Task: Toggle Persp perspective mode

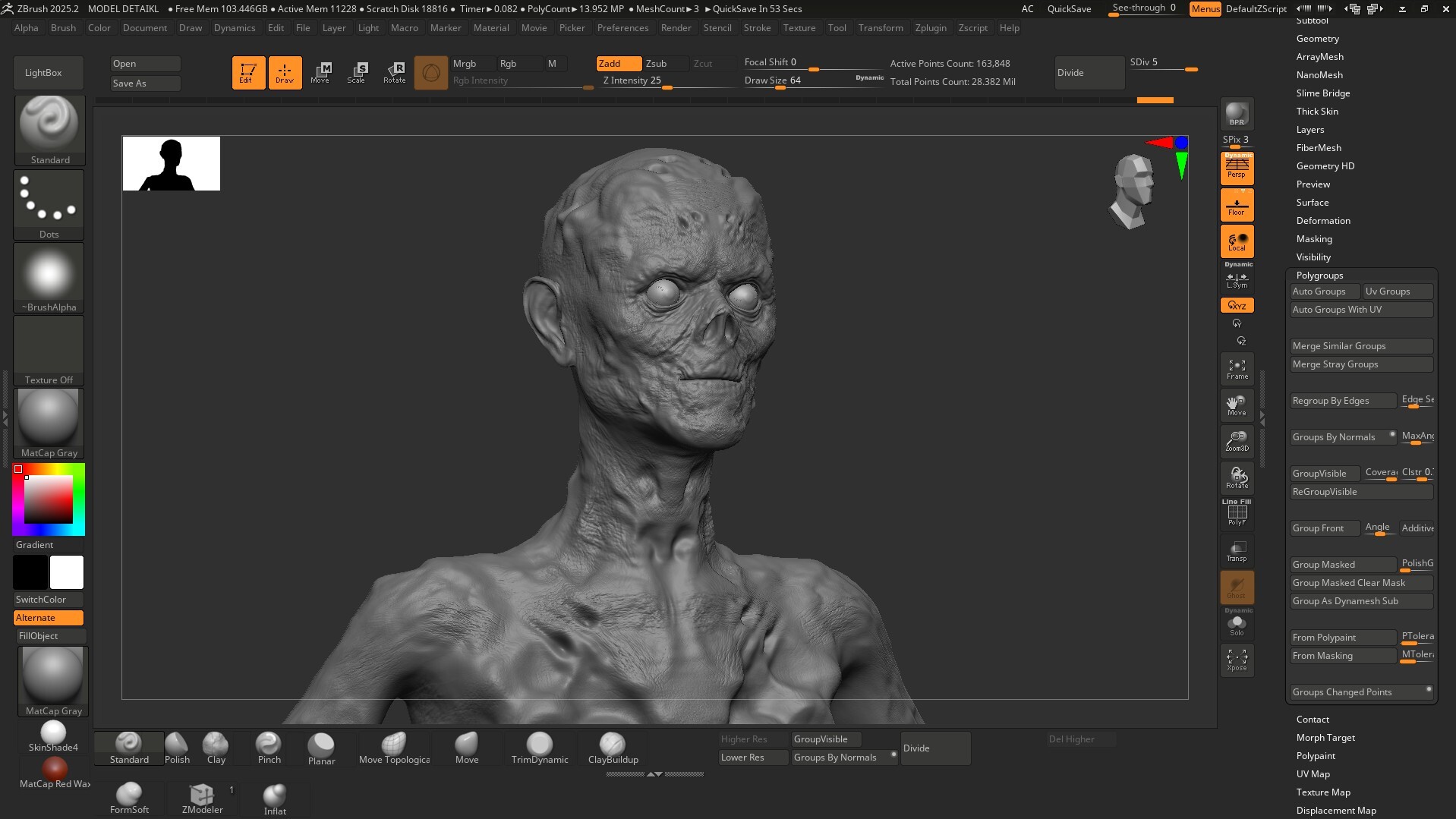Action: [x=1237, y=169]
